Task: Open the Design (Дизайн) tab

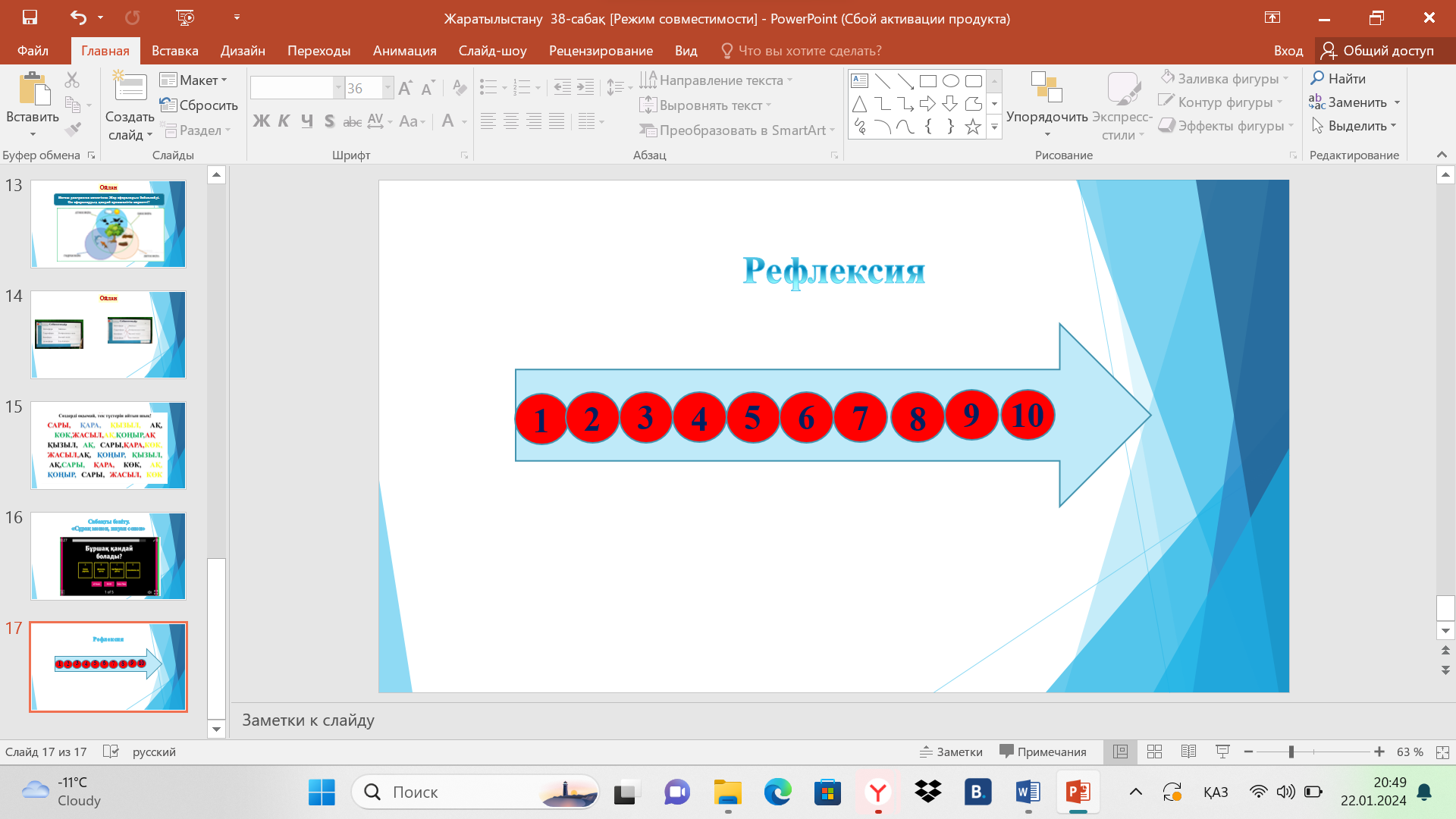Action: [x=243, y=51]
